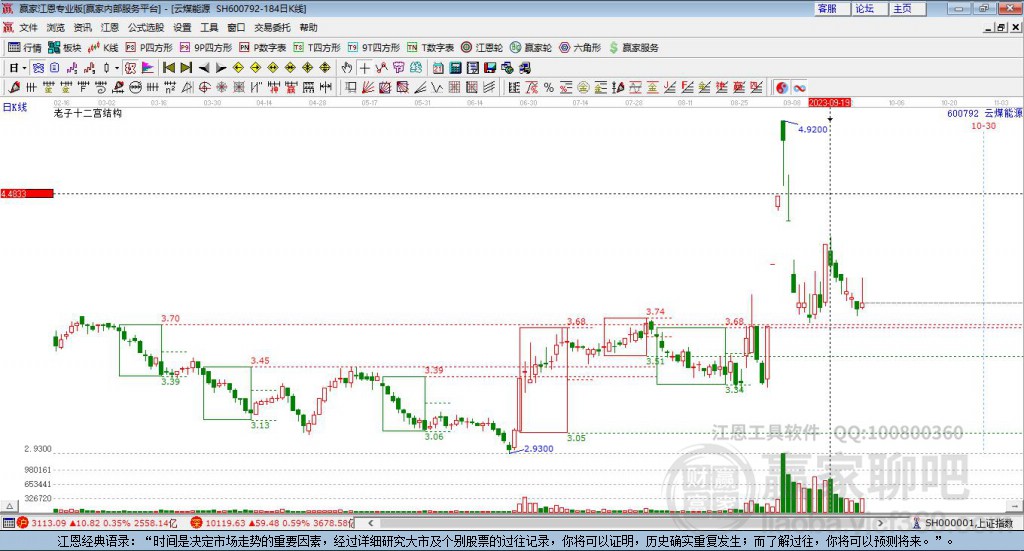Screen dimensions: 1024x551
Task: Click the 2.9300 low price label
Action: (538, 449)
